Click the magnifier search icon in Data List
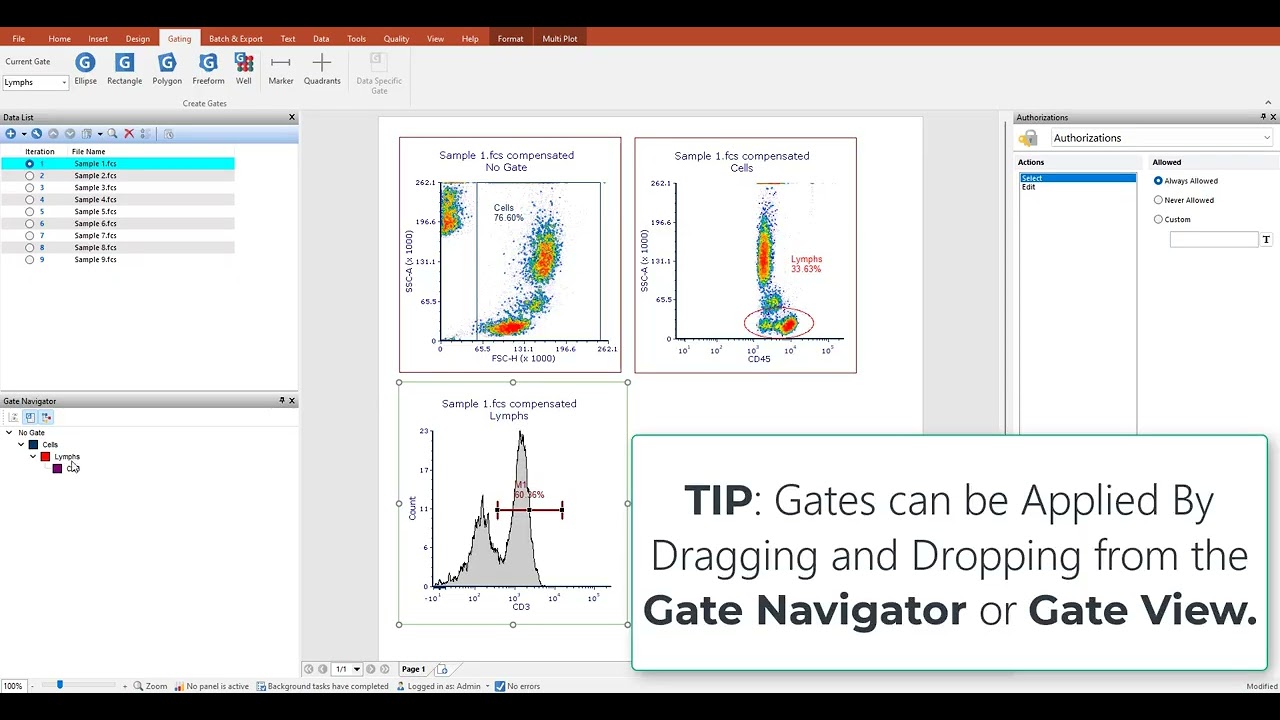 pyautogui.click(x=112, y=134)
